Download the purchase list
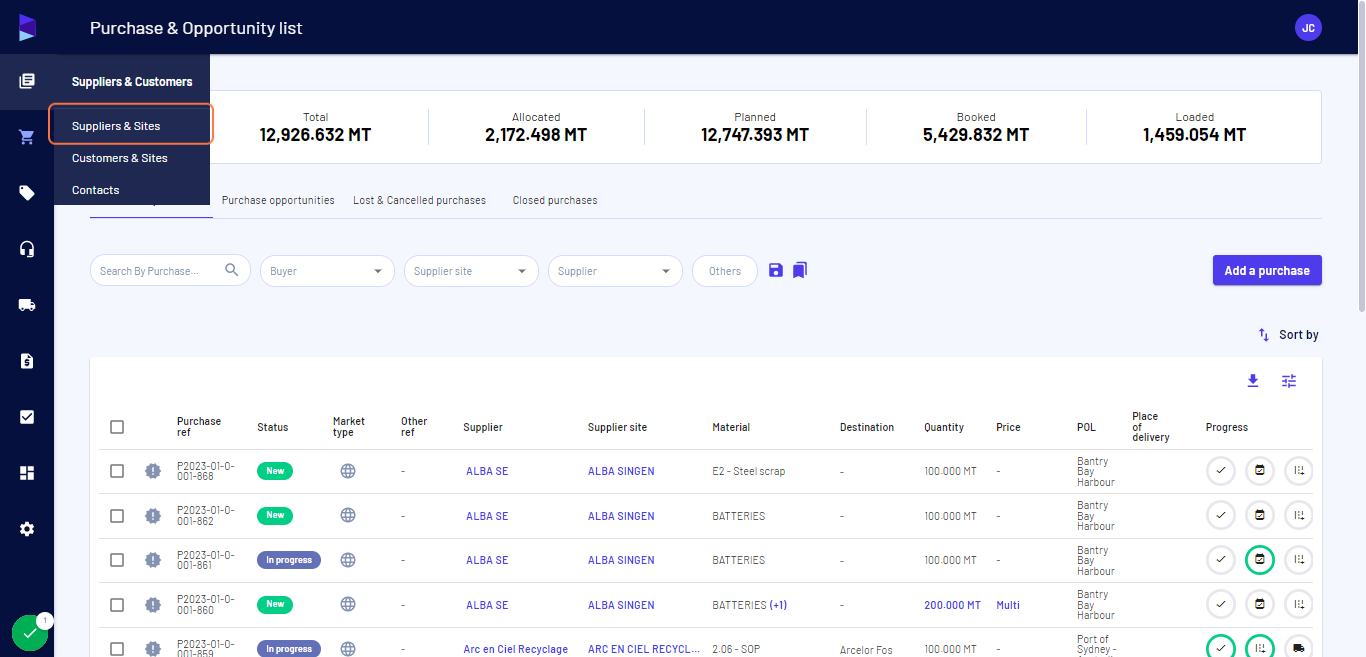Screen dimensions: 1366x657 point(1253,381)
